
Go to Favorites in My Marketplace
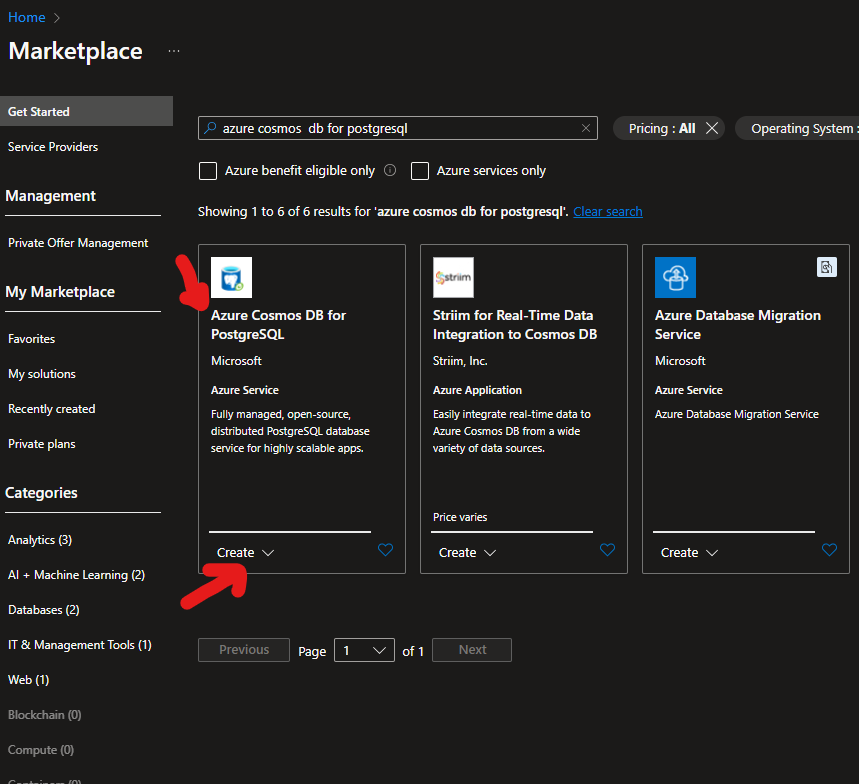click(31, 339)
